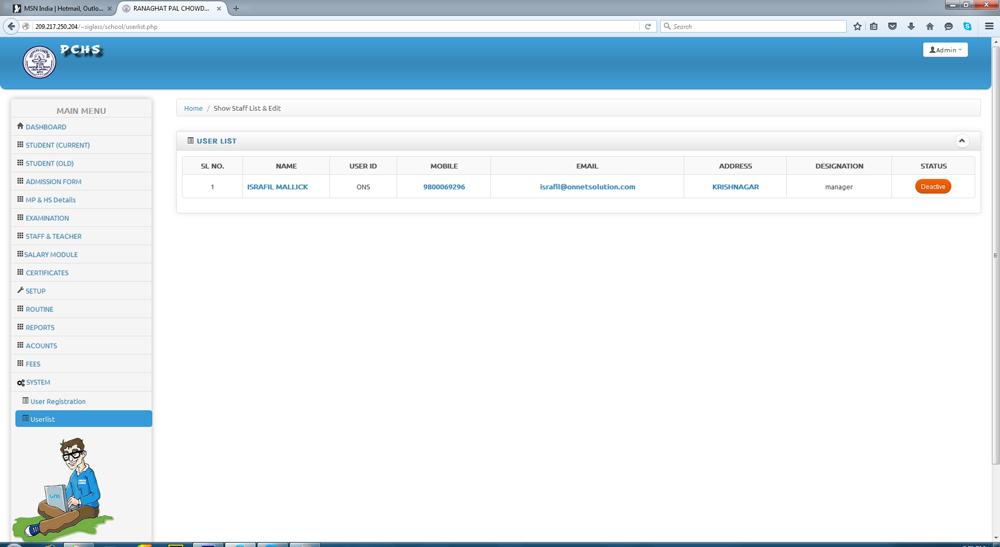Click the grid icon beside STUDENT (CURRENT)
Image resolution: width=1000 pixels, height=547 pixels.
20,145
